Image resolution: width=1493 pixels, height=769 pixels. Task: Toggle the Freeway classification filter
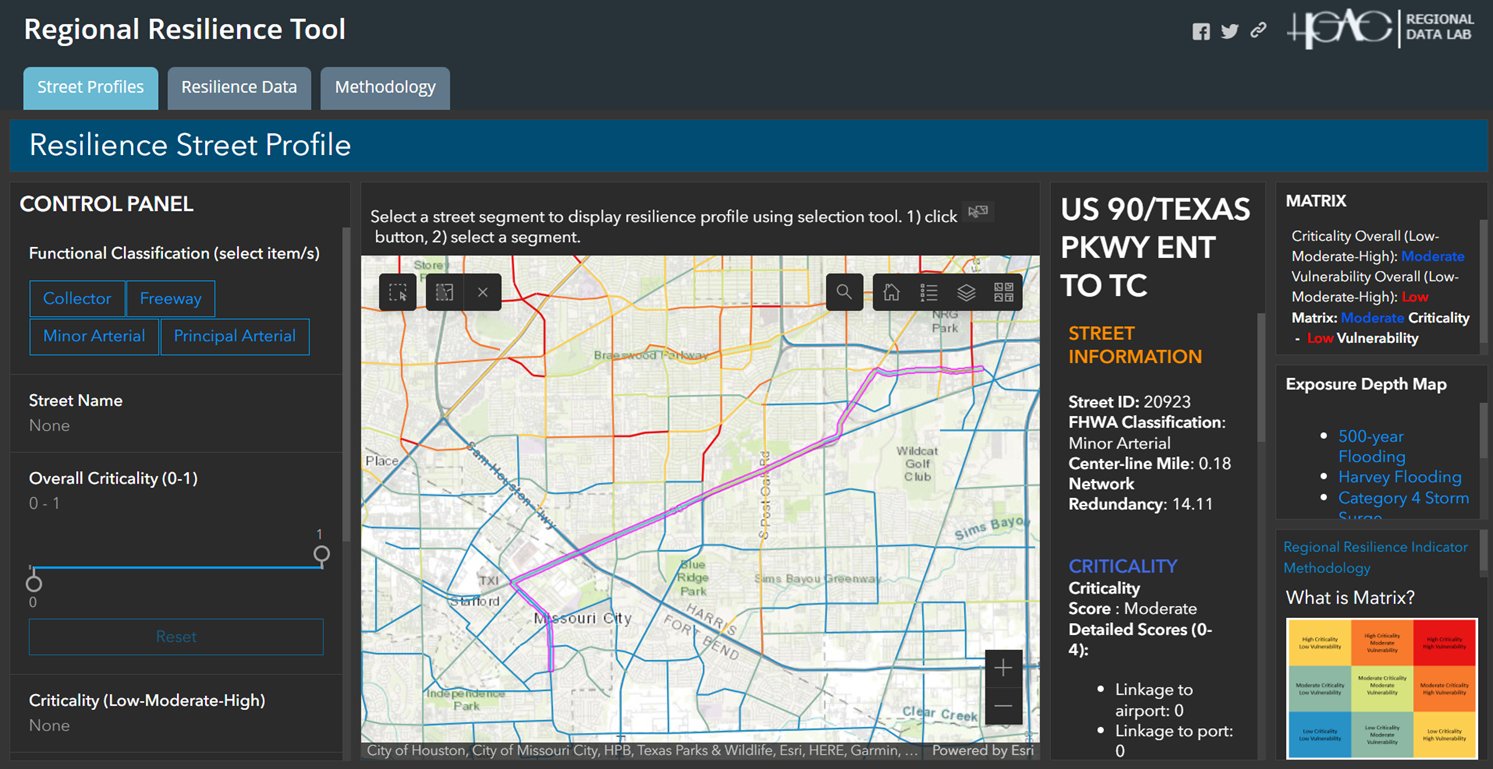pyautogui.click(x=171, y=298)
